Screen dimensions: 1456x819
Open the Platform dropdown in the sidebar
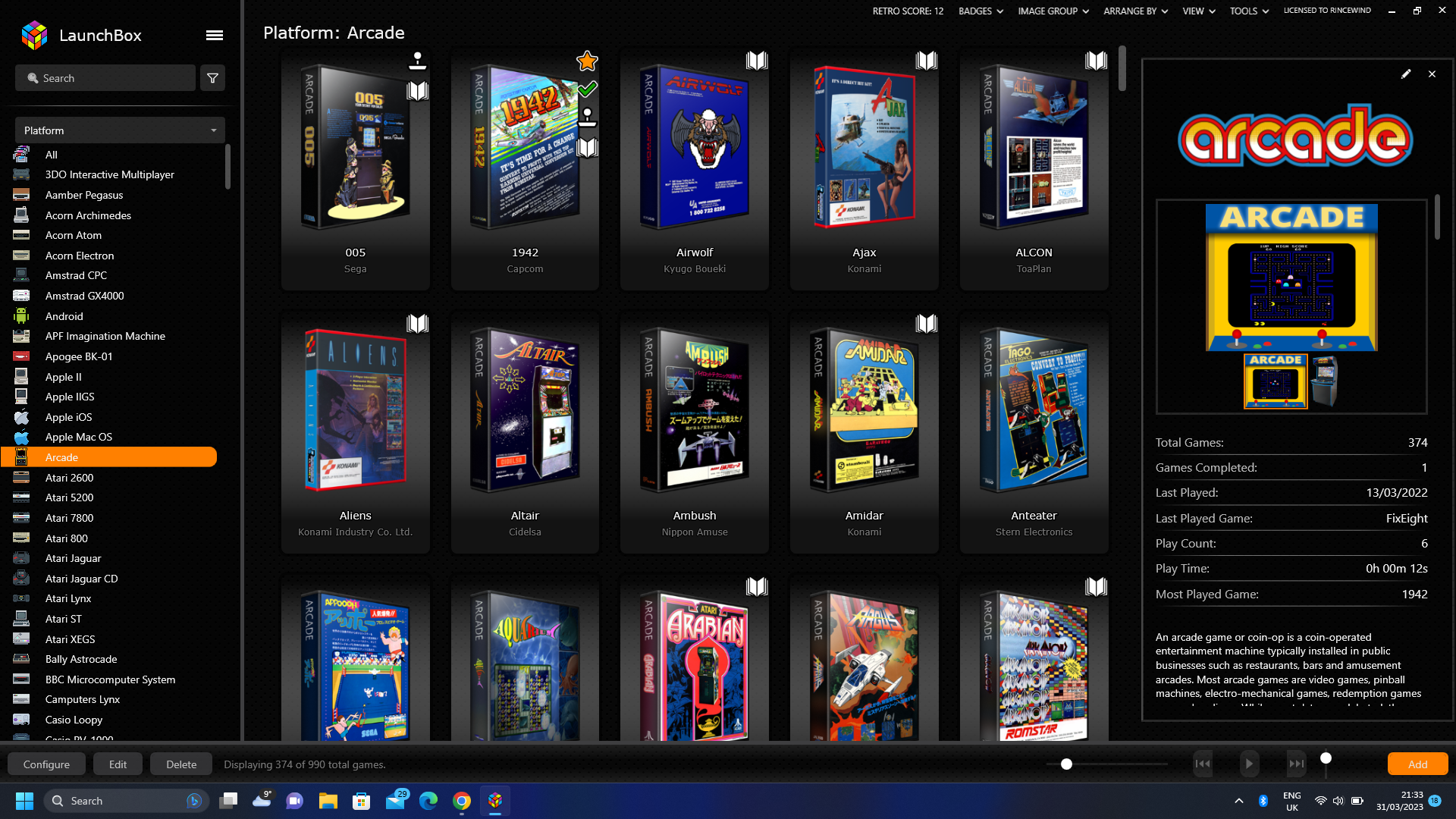click(x=120, y=130)
